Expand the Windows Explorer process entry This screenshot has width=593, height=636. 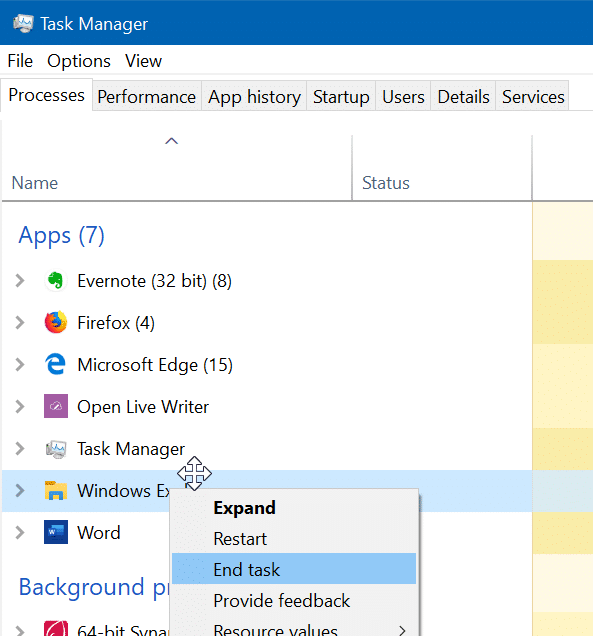point(19,490)
